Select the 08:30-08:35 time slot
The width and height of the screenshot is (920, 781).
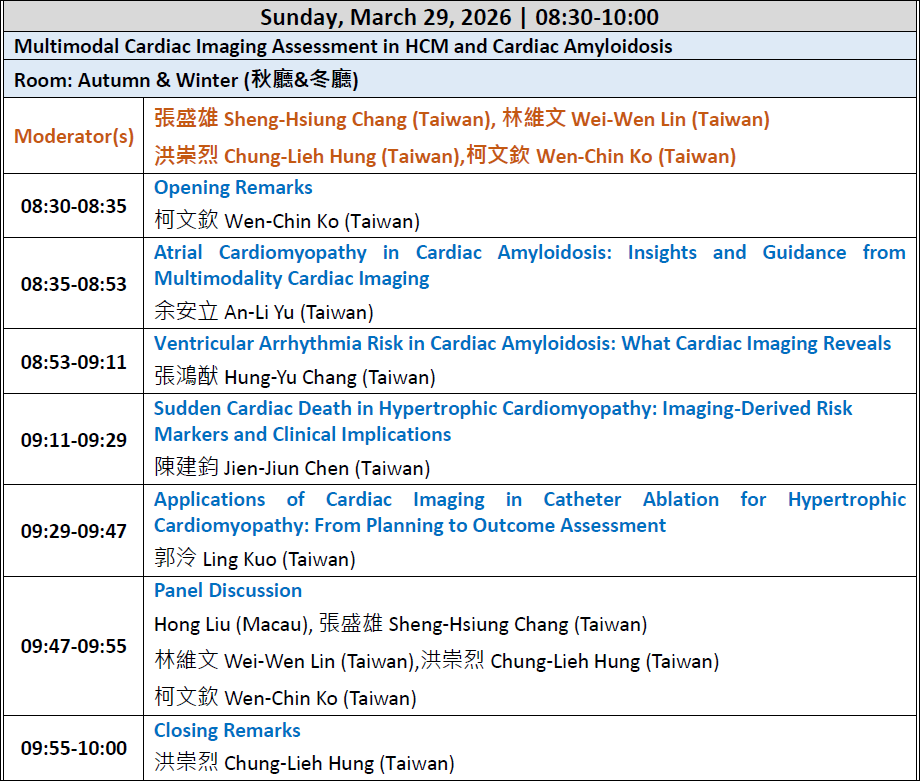click(x=74, y=206)
